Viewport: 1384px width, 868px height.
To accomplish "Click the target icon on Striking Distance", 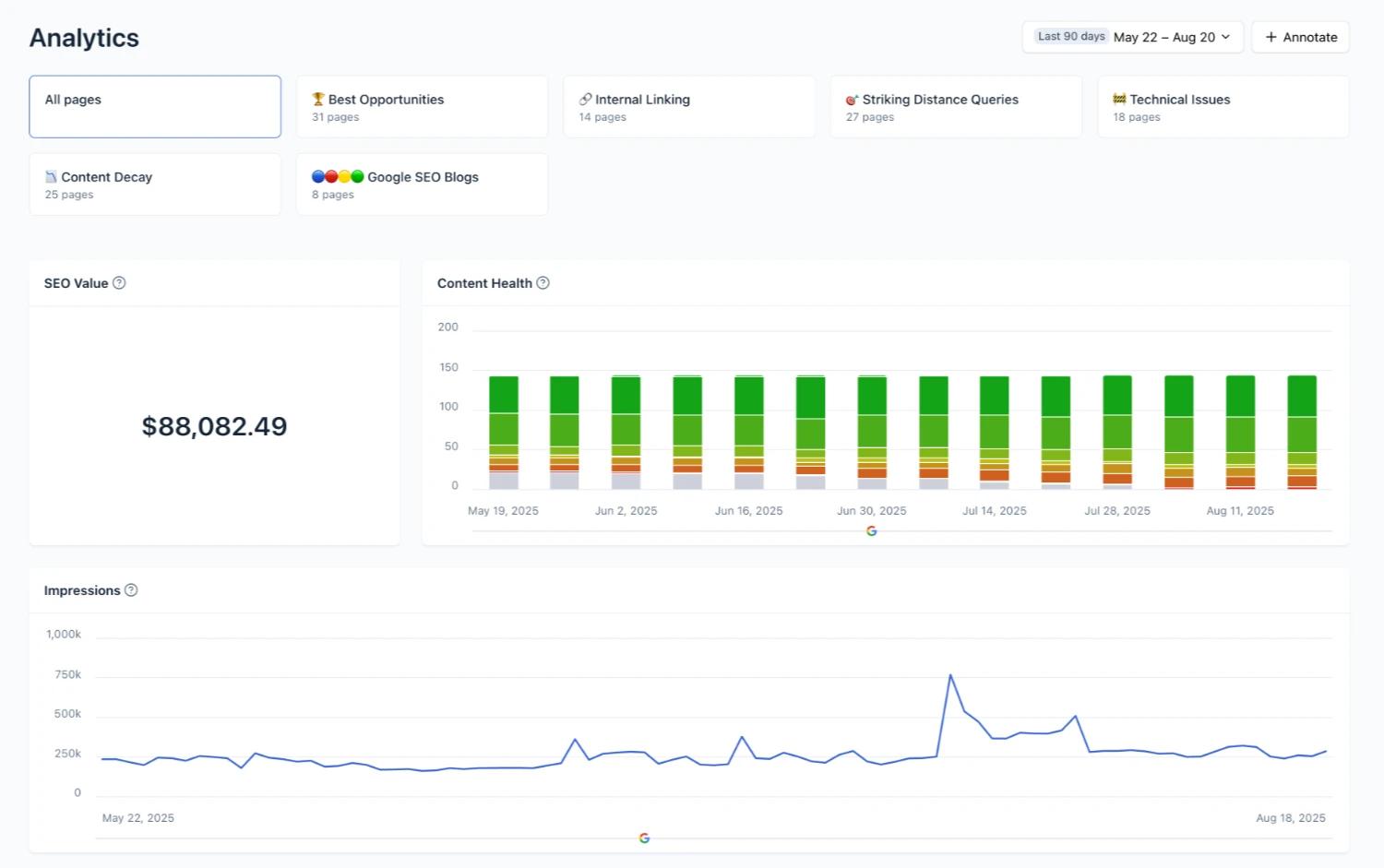I will [x=852, y=100].
